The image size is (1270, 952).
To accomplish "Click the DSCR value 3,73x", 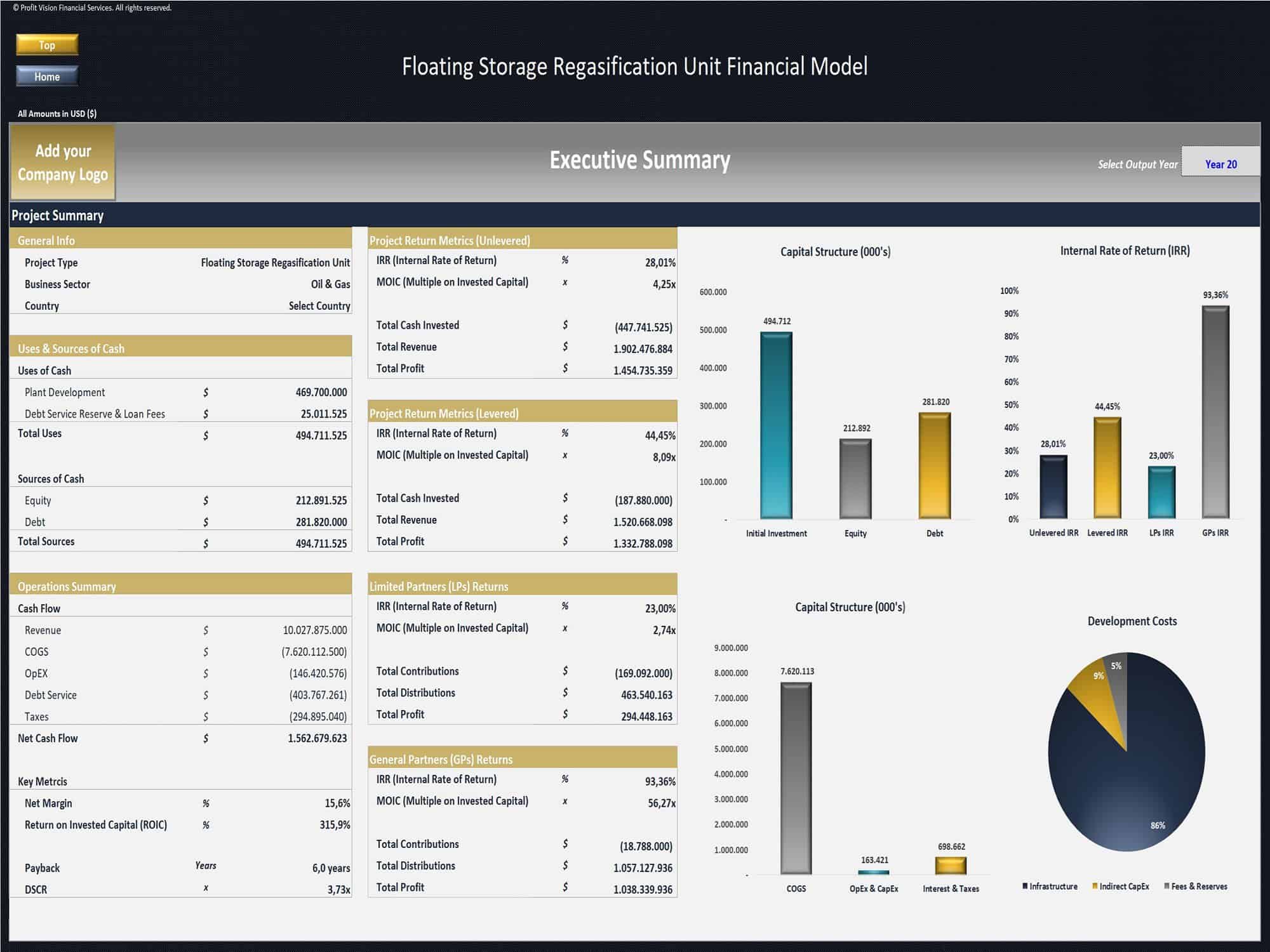I will [x=338, y=890].
